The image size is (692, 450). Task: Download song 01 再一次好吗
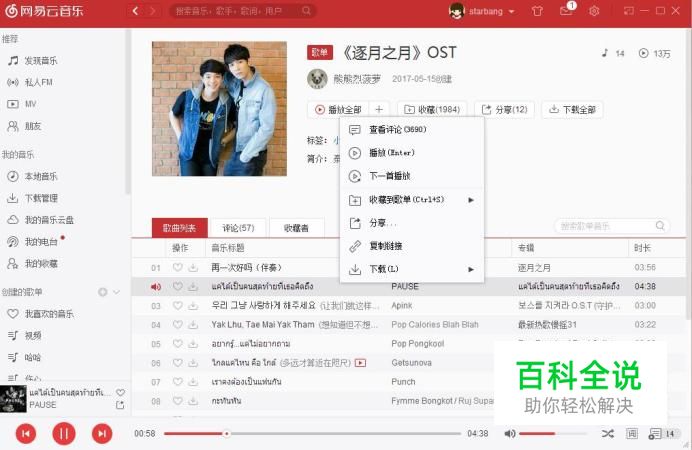(x=193, y=267)
